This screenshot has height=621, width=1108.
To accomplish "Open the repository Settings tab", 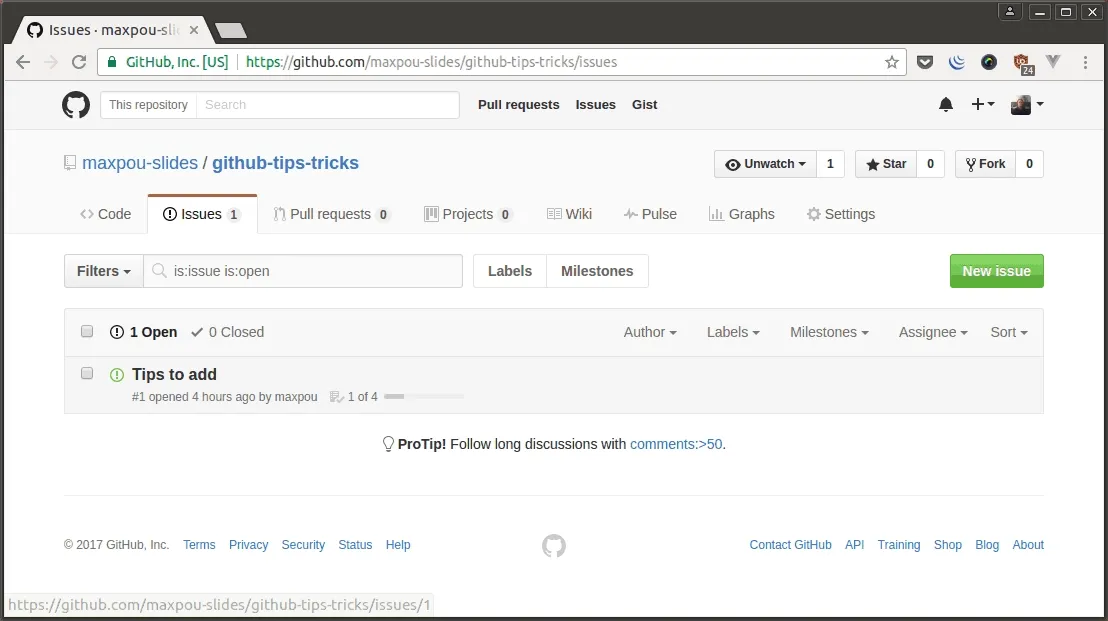I will tap(841, 214).
